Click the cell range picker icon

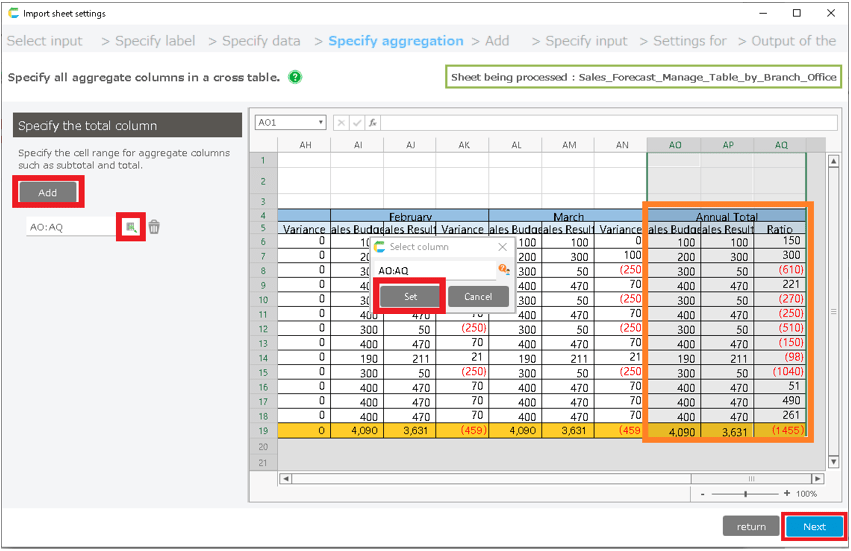point(131,227)
